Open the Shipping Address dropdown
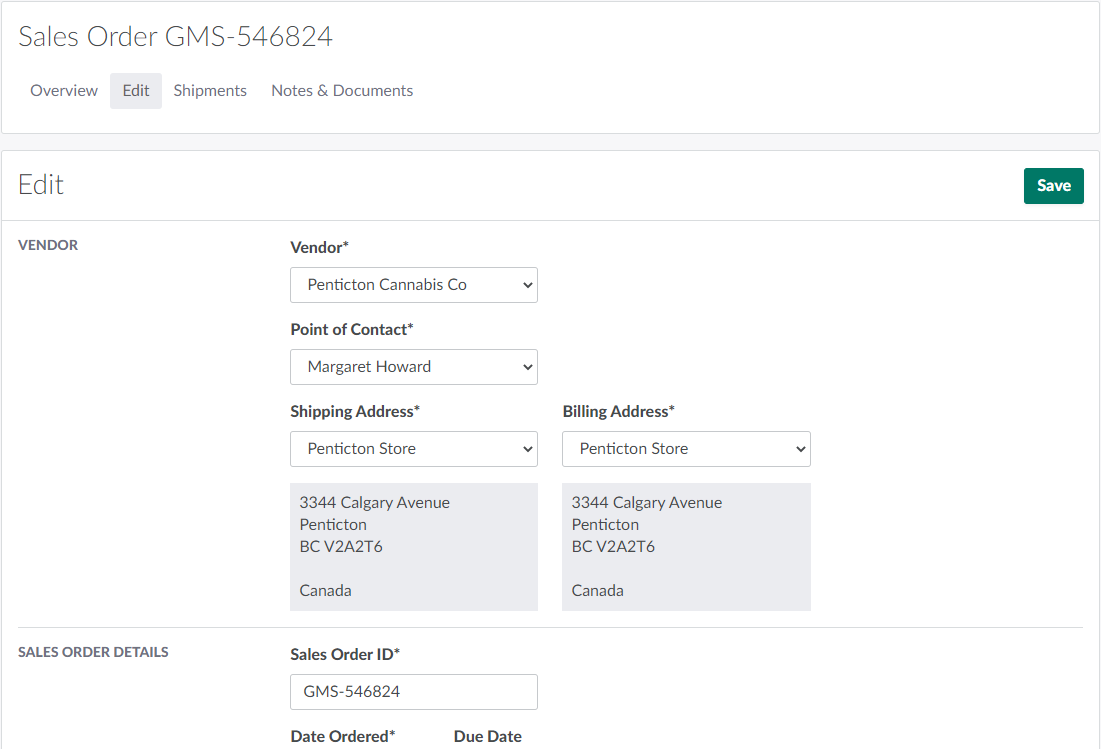1101x749 pixels. coord(414,449)
